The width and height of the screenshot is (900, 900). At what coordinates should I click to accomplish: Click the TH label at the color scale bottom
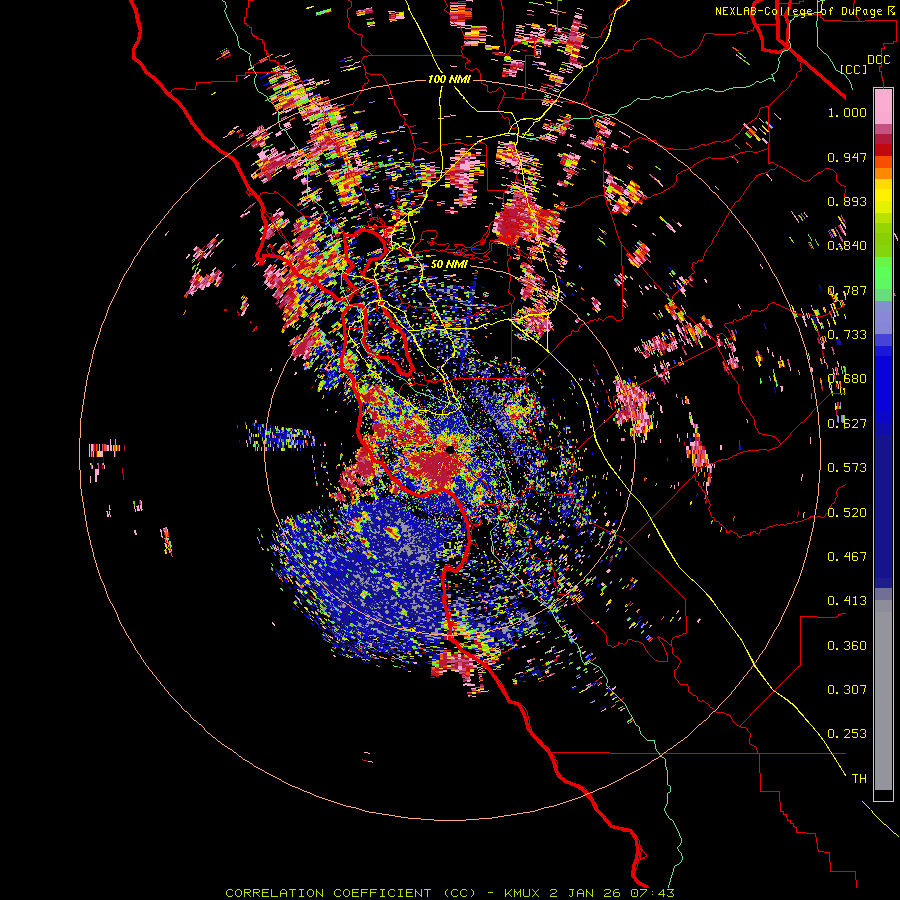(859, 779)
